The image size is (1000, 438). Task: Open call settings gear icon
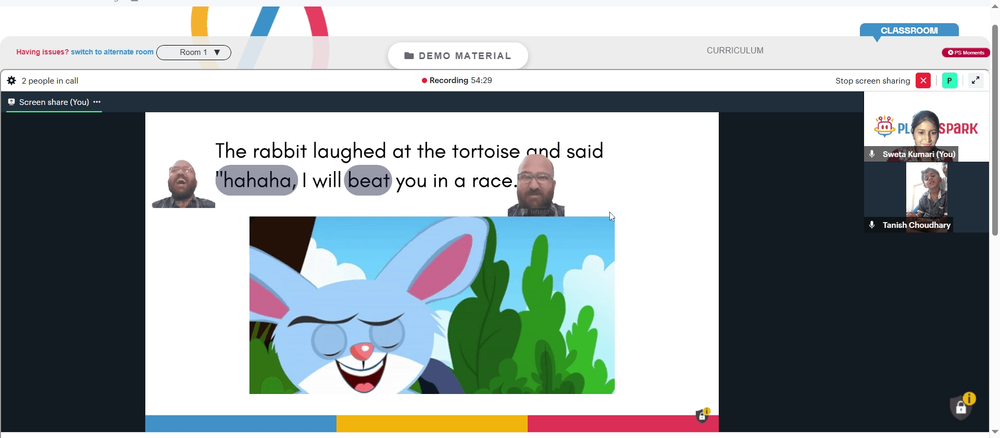pos(11,81)
